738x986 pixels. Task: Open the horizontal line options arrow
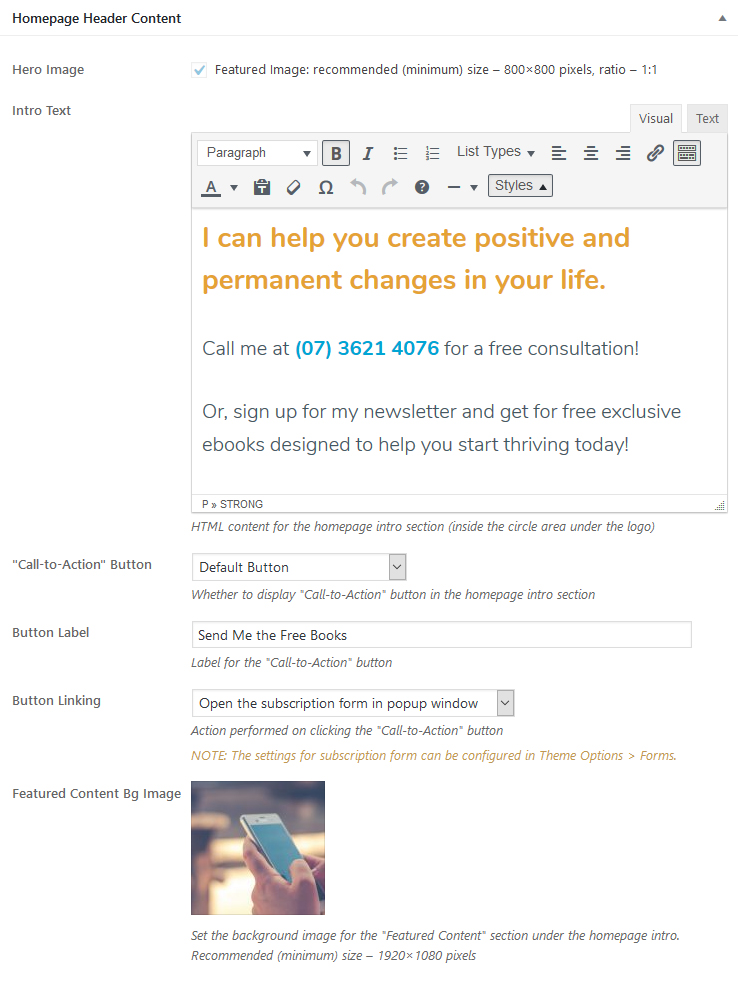tap(474, 187)
